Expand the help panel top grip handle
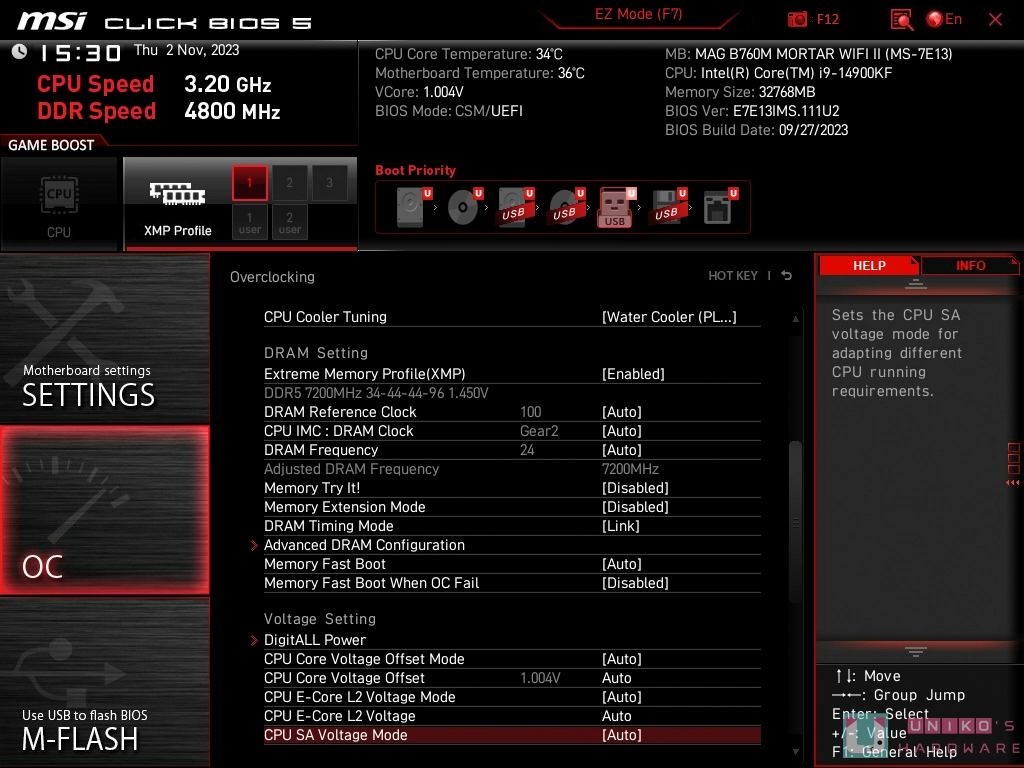This screenshot has width=1024, height=768. (916, 283)
